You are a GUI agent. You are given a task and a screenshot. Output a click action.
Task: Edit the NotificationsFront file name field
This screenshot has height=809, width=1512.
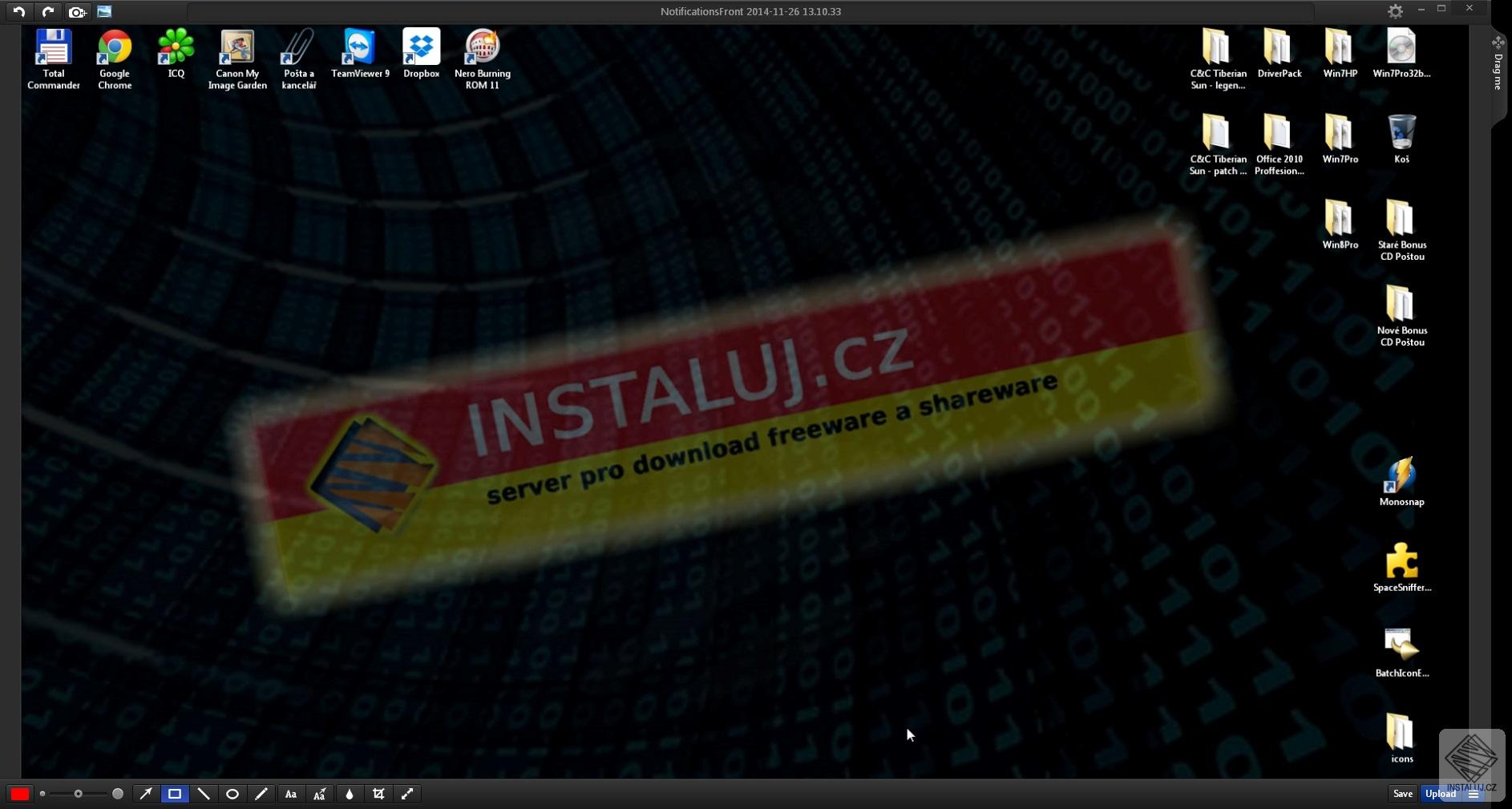point(750,11)
